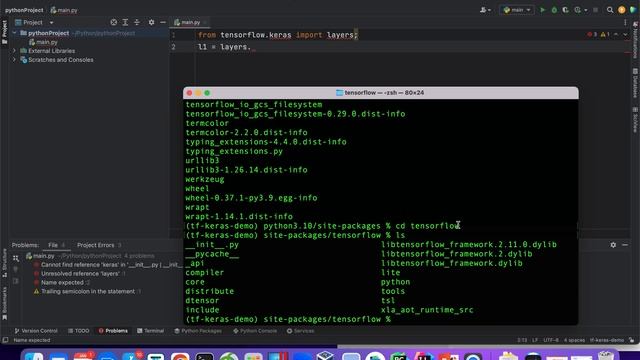The image size is (640, 360).
Task: Click pythonProject in the navigation breadcrumb
Action: click(x=24, y=10)
